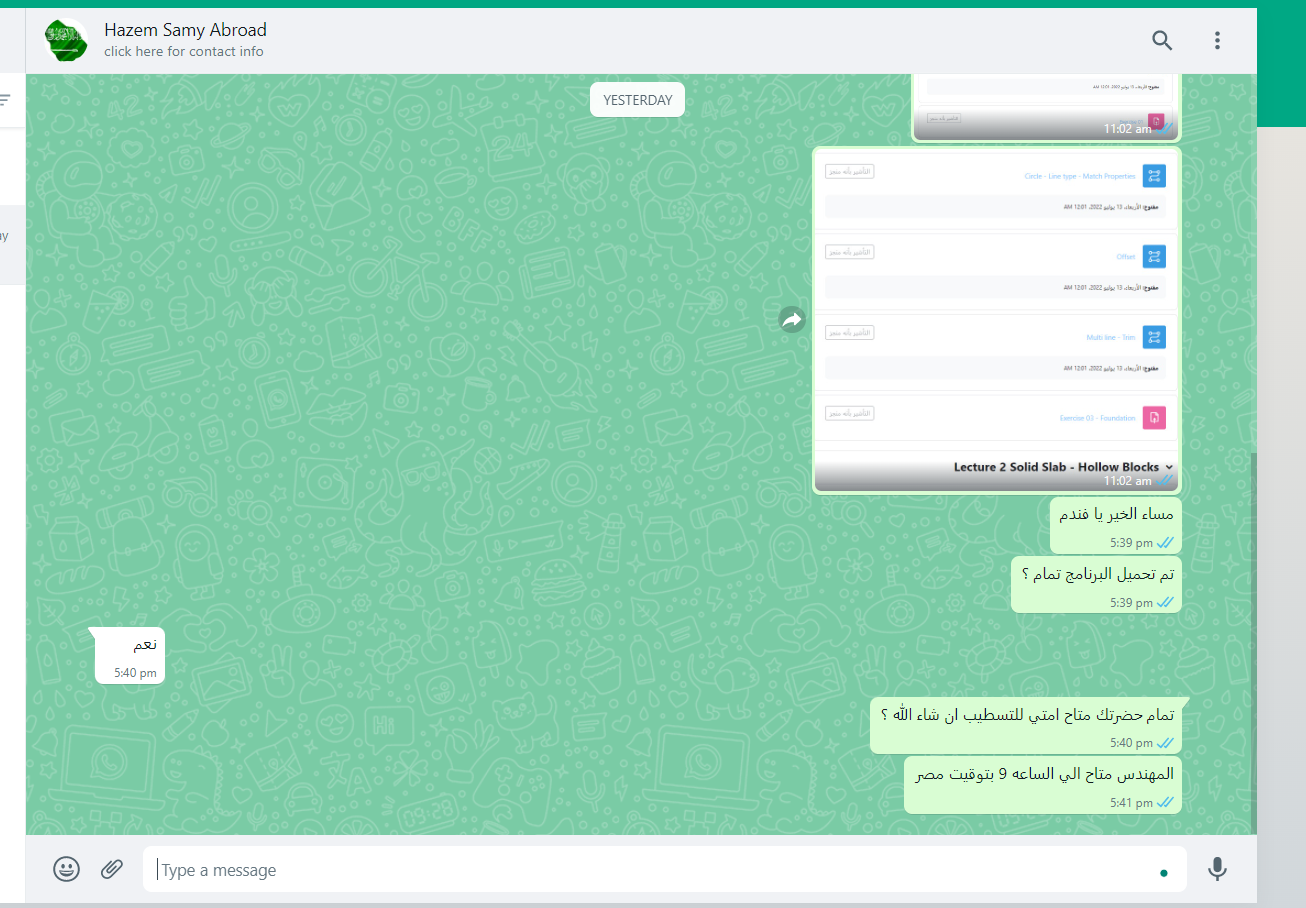This screenshot has width=1306, height=908.
Task: Click the Hazem Samy Abroad profile avatar
Action: point(67,40)
